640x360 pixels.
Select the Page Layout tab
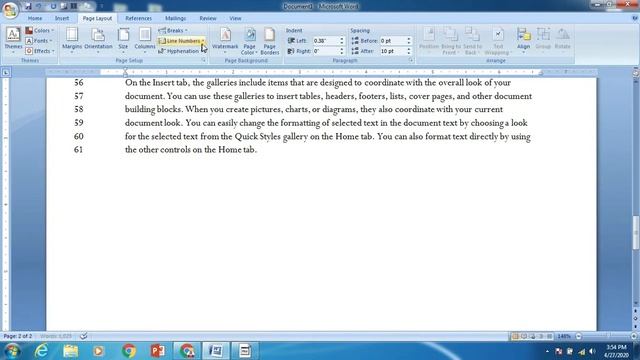tap(97, 18)
